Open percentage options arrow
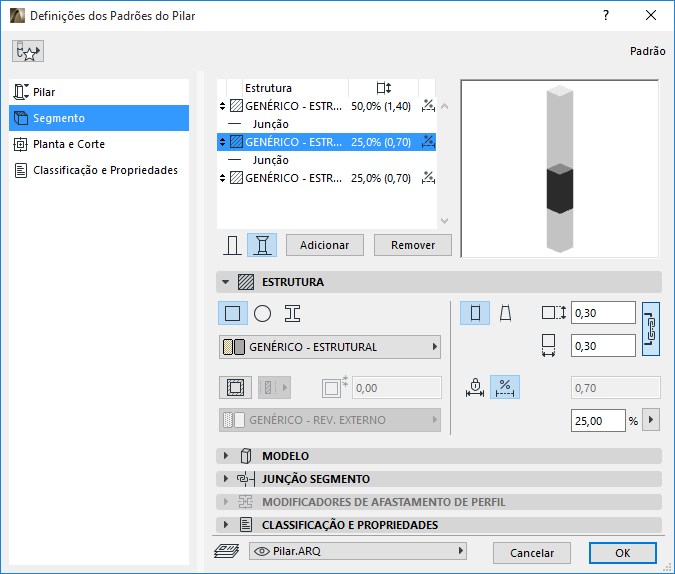The image size is (675, 574). point(651,420)
